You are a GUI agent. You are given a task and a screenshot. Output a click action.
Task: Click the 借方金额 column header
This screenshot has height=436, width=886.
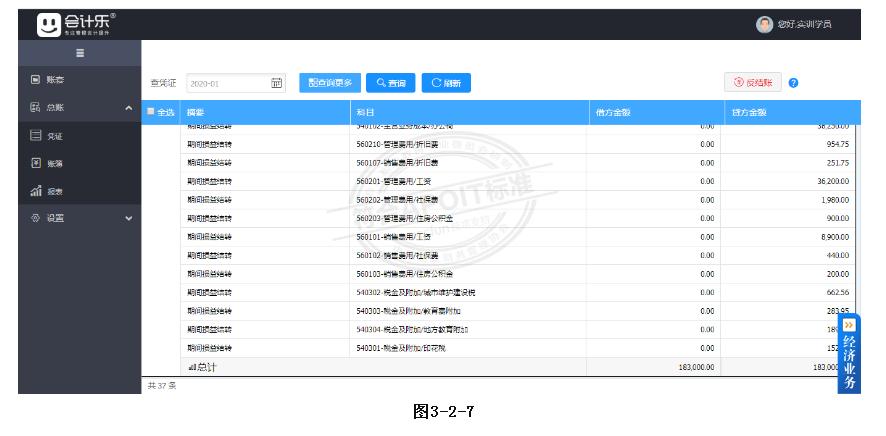click(x=655, y=112)
